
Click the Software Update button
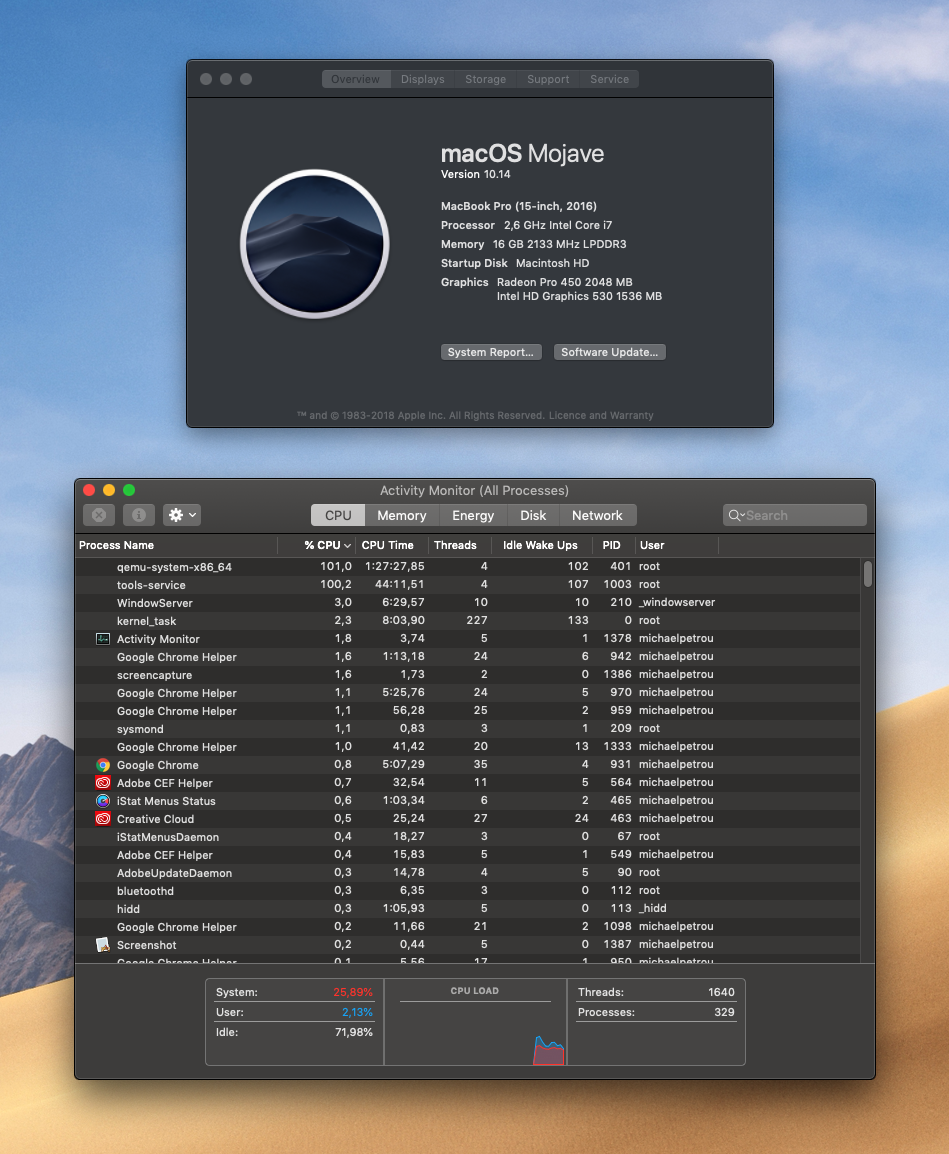click(610, 353)
